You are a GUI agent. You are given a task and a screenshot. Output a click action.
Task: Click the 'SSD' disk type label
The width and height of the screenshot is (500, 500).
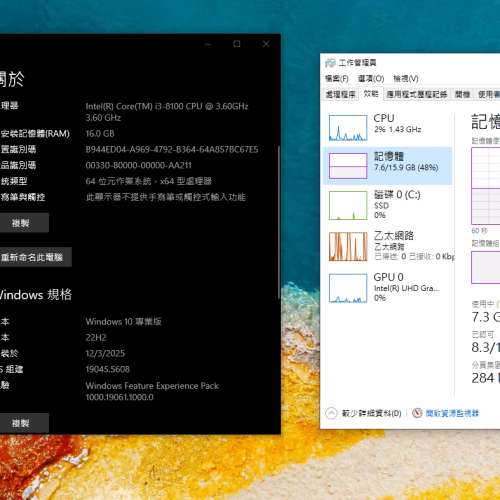pyautogui.click(x=381, y=206)
